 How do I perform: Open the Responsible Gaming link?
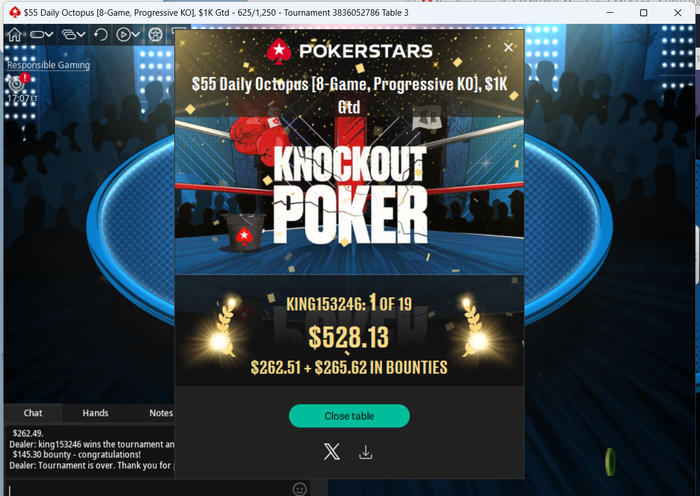48,65
